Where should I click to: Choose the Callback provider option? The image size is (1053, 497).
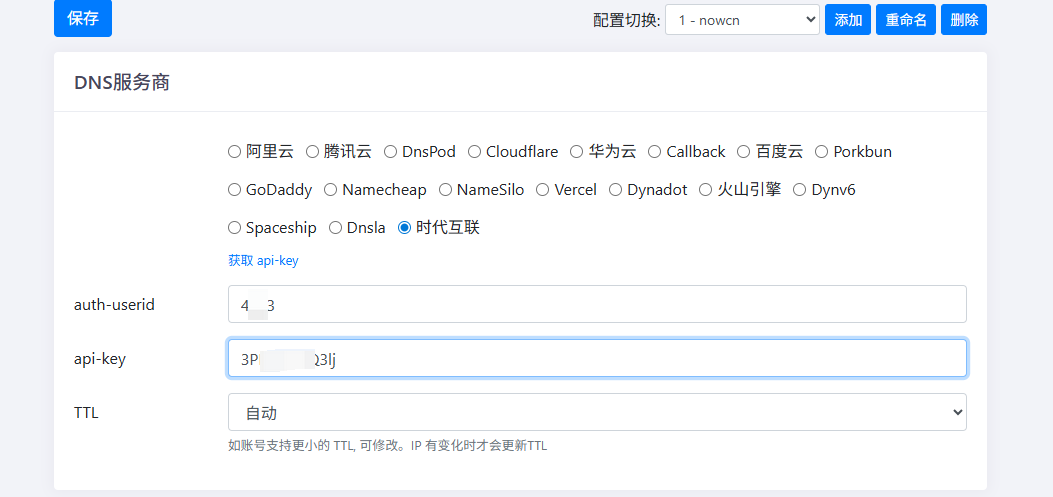[655, 152]
